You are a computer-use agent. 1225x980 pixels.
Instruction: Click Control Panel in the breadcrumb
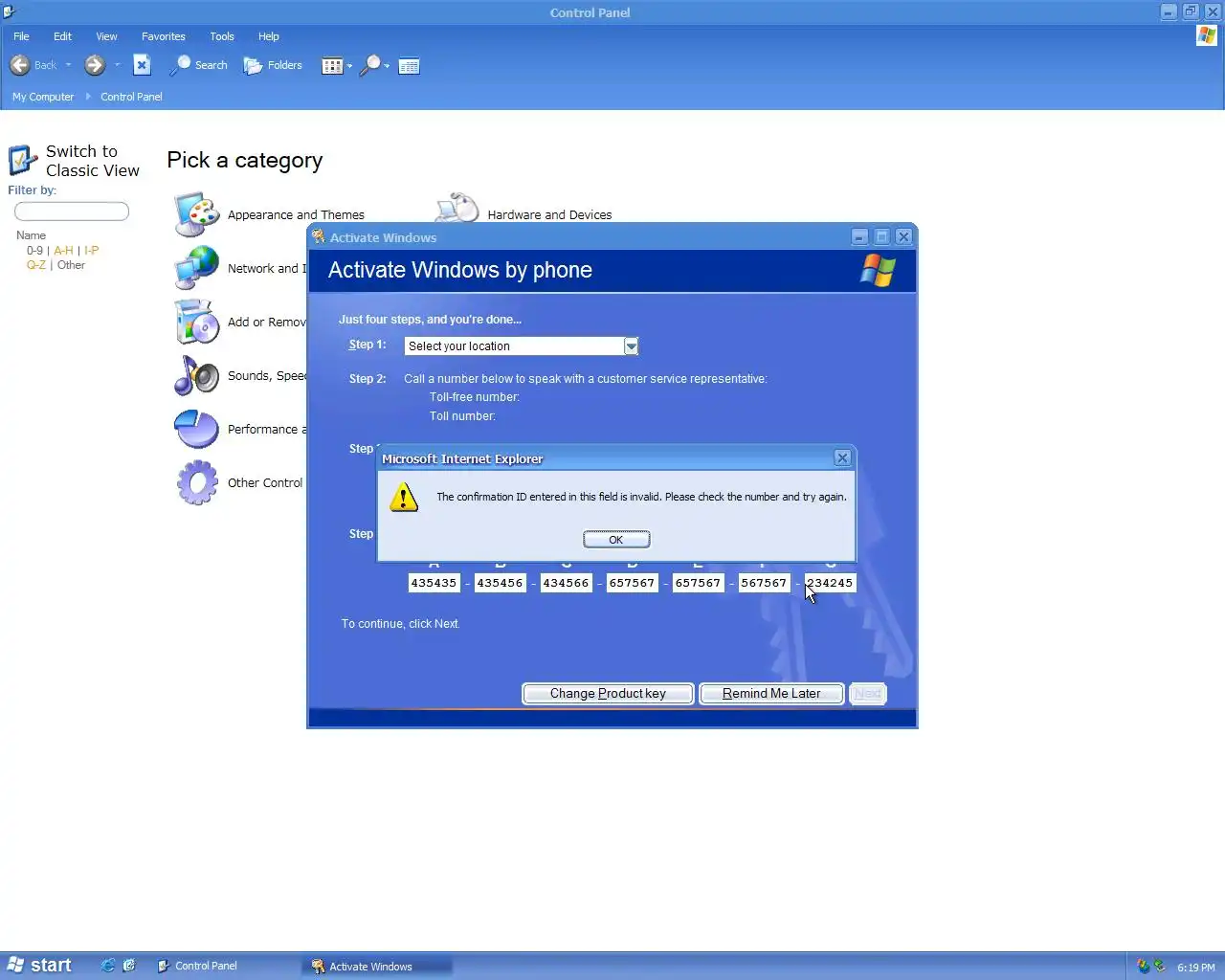point(131,97)
